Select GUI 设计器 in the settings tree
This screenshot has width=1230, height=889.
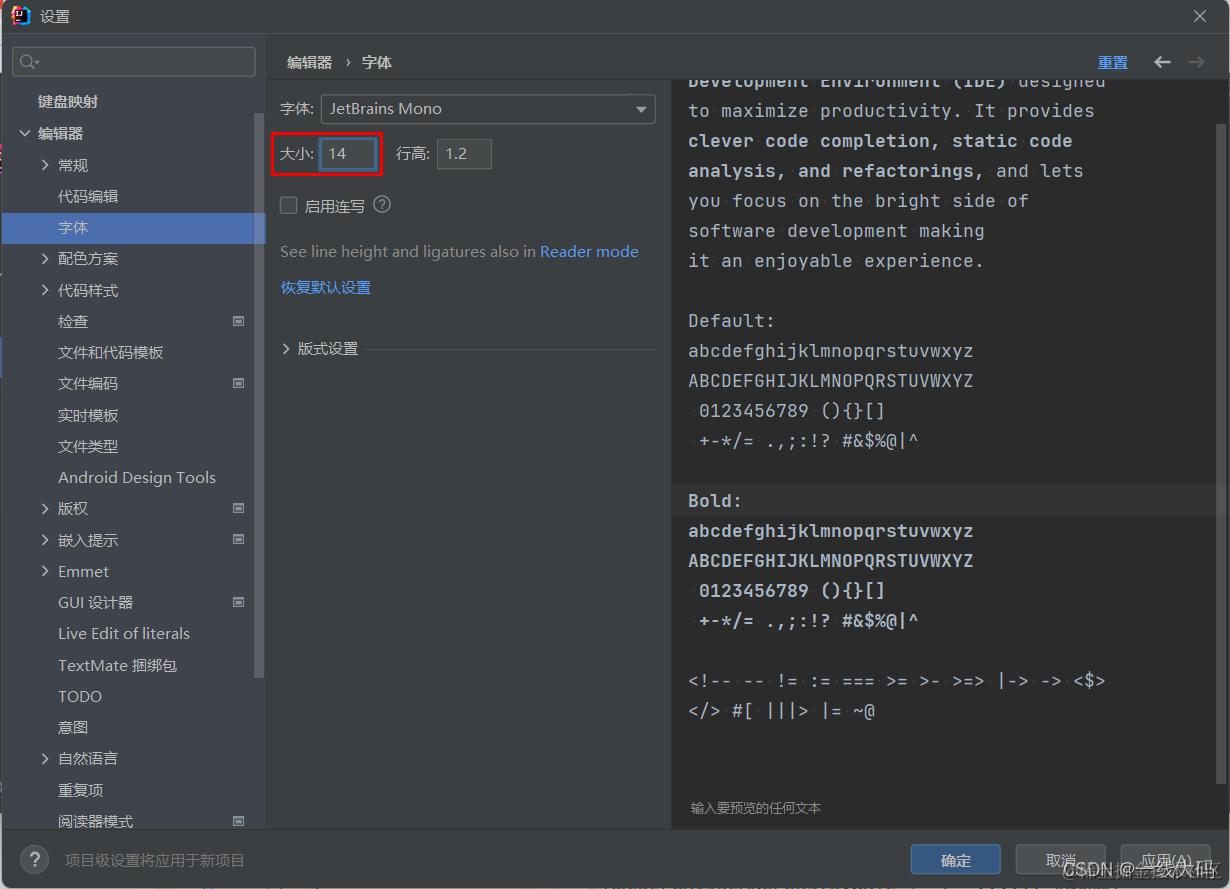tap(95, 602)
